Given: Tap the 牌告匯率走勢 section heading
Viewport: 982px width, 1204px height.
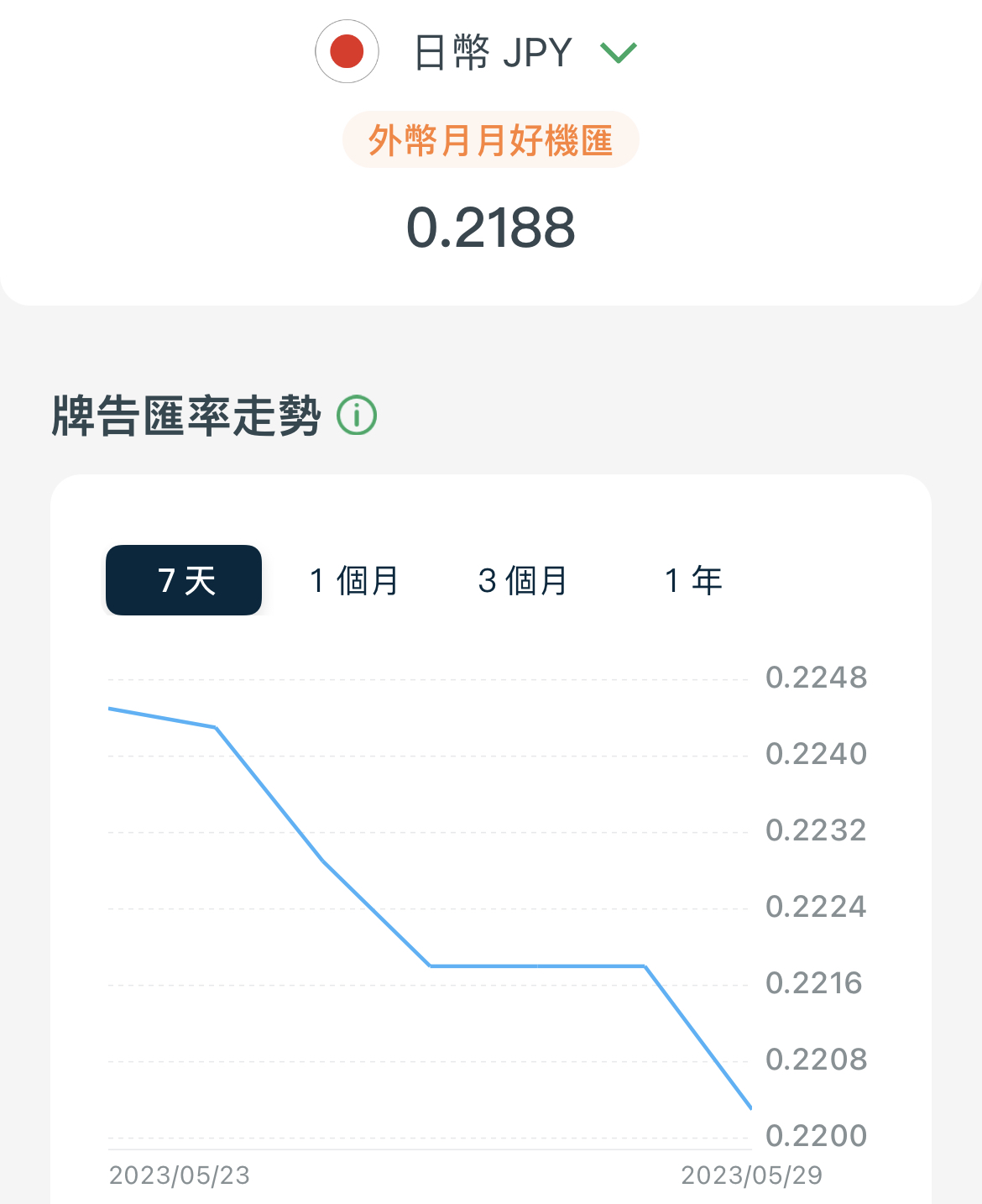Looking at the screenshot, I should pos(185,416).
